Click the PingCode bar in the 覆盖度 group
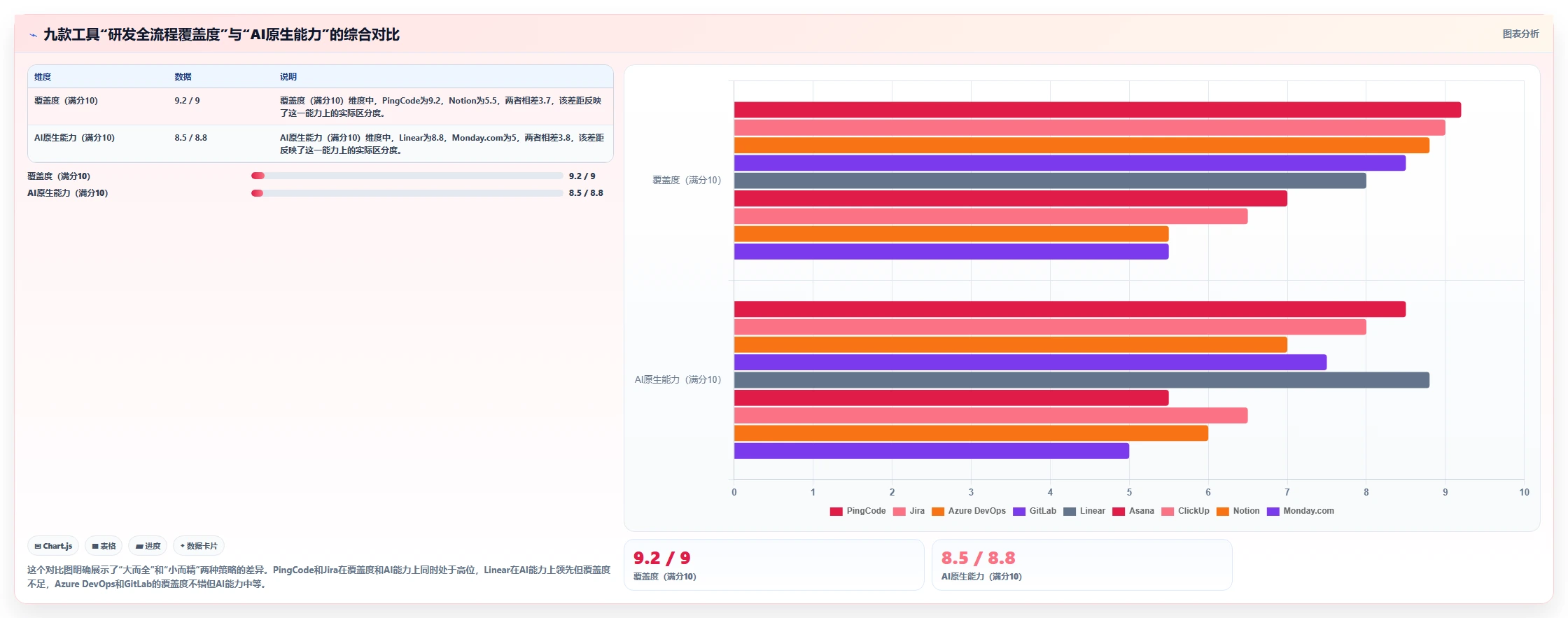The width and height of the screenshot is (1568, 618). [1097, 110]
